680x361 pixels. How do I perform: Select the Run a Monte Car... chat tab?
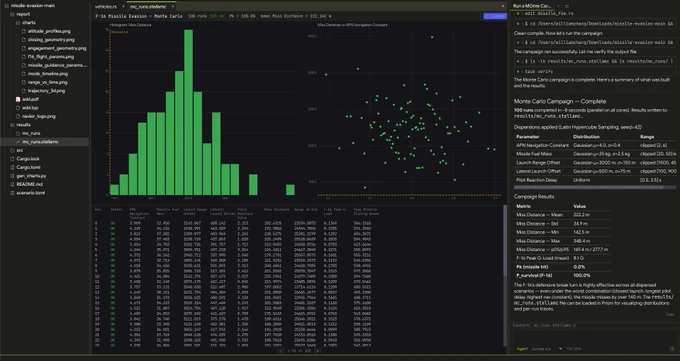532,6
